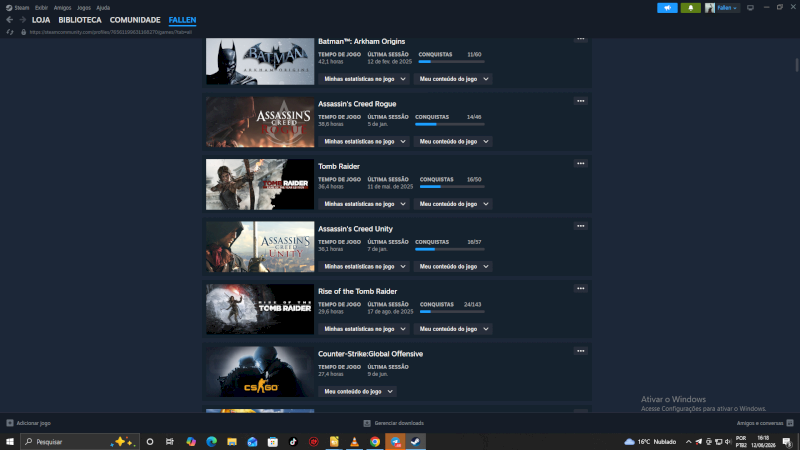Open Task View in the taskbar
Viewport: 800px width, 450px height.
tap(170, 442)
